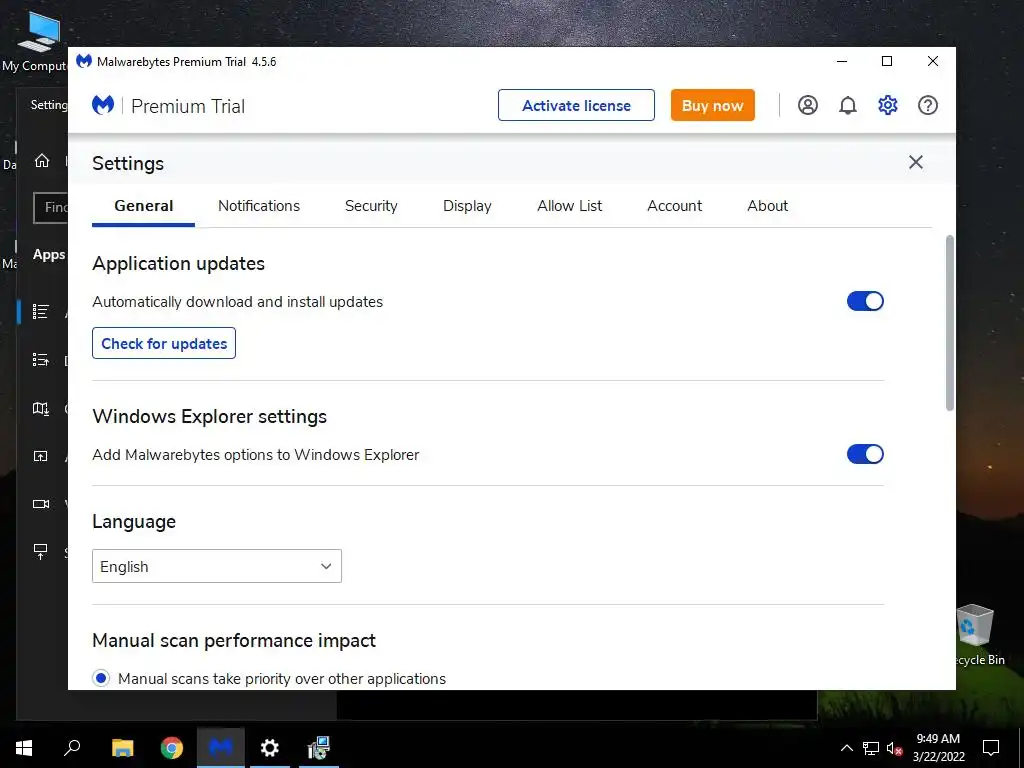Click the taskbar clock showing 9:49 AM
This screenshot has height=768, width=1024.
(x=938, y=748)
